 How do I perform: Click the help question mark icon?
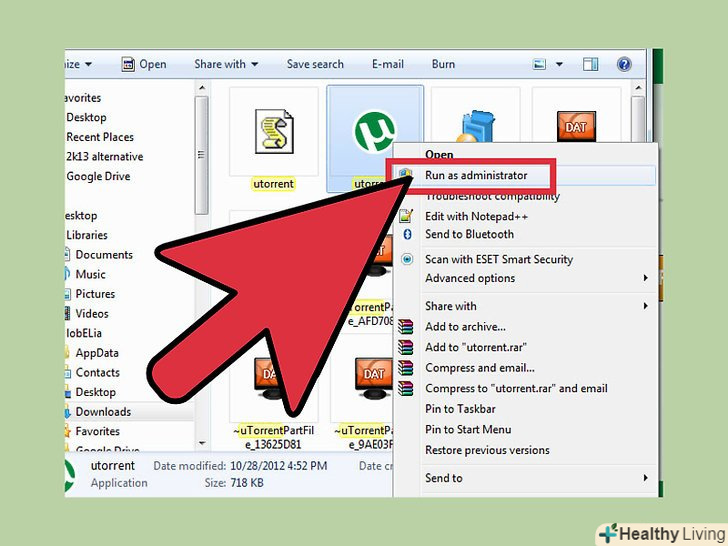(624, 64)
